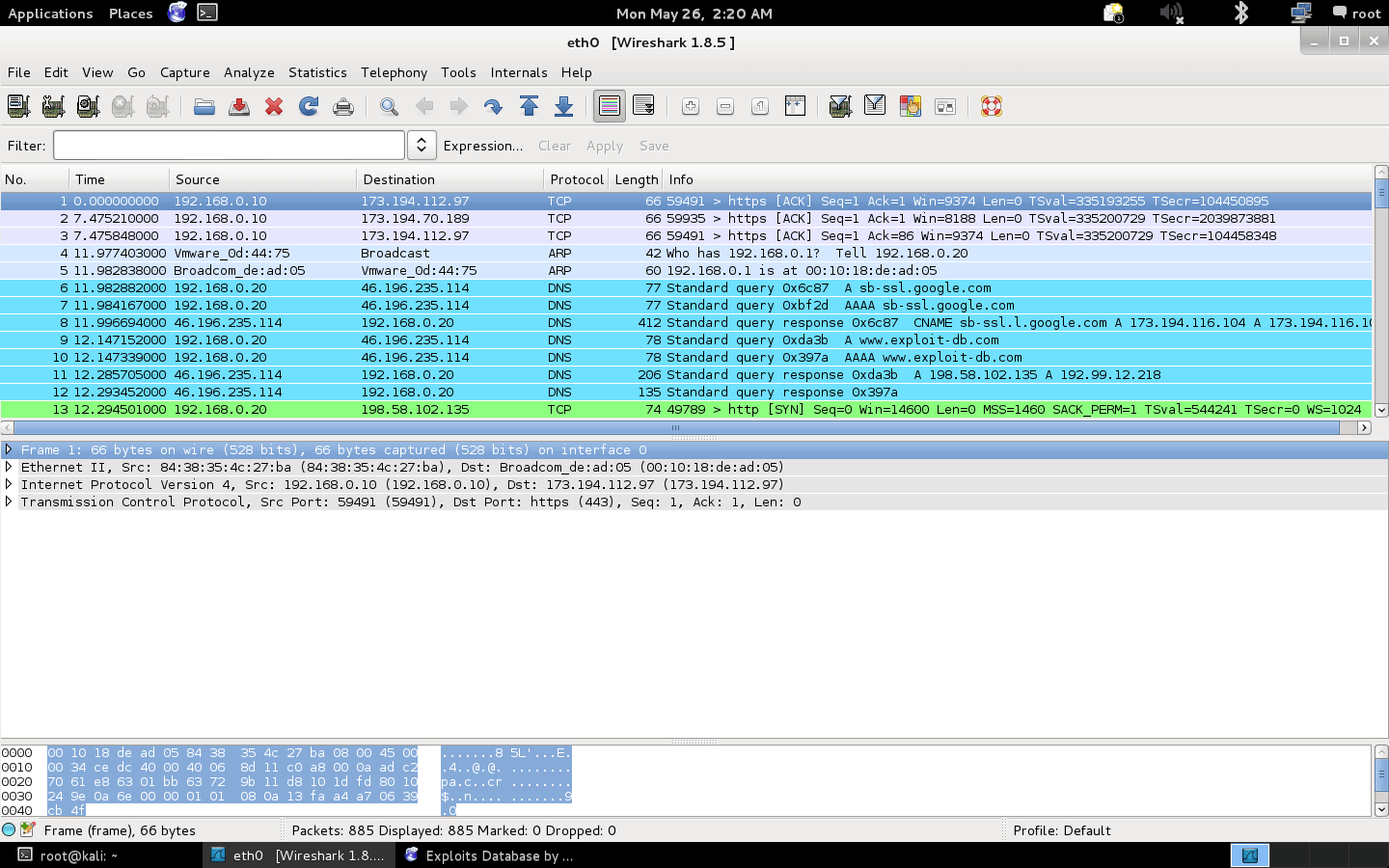This screenshot has height=868, width=1389.
Task: Open the filter history dropdown
Action: pos(422,146)
